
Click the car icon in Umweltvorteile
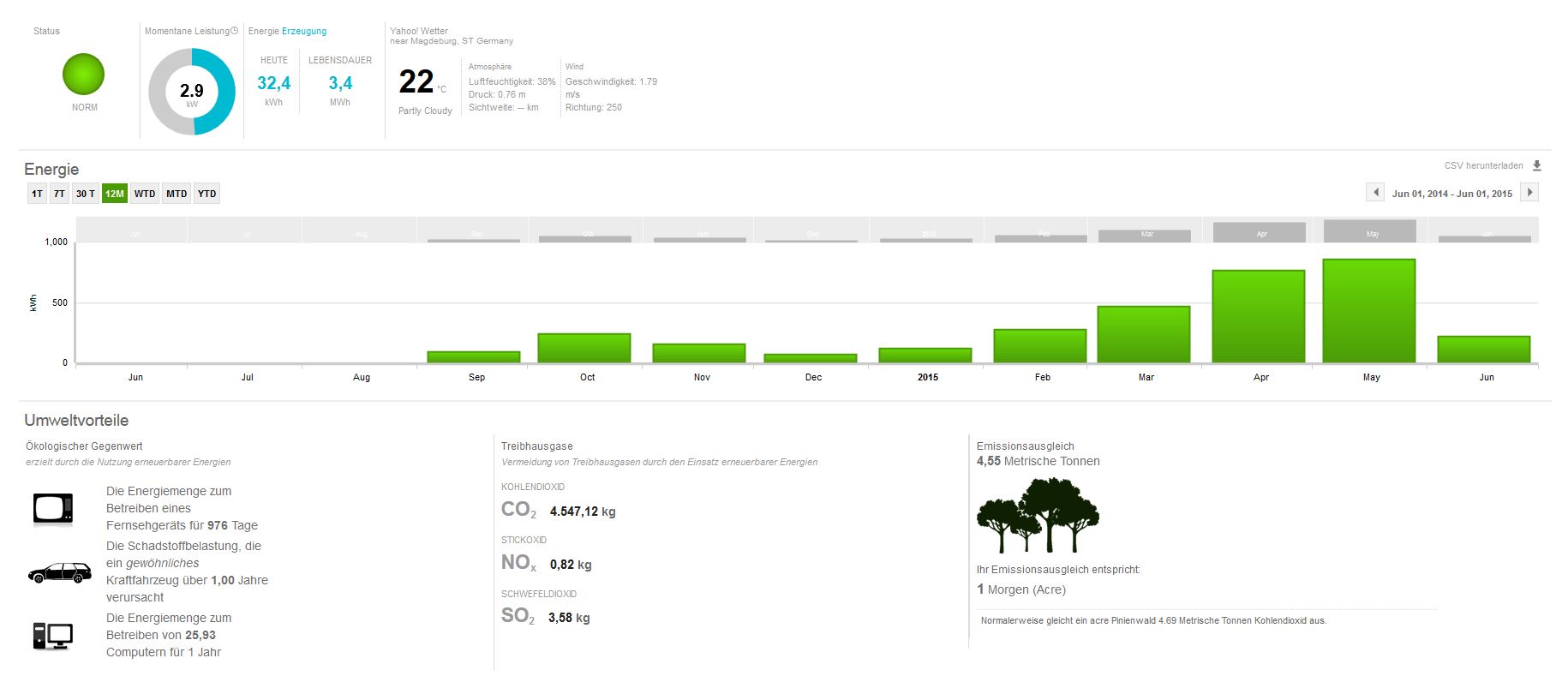click(x=60, y=572)
